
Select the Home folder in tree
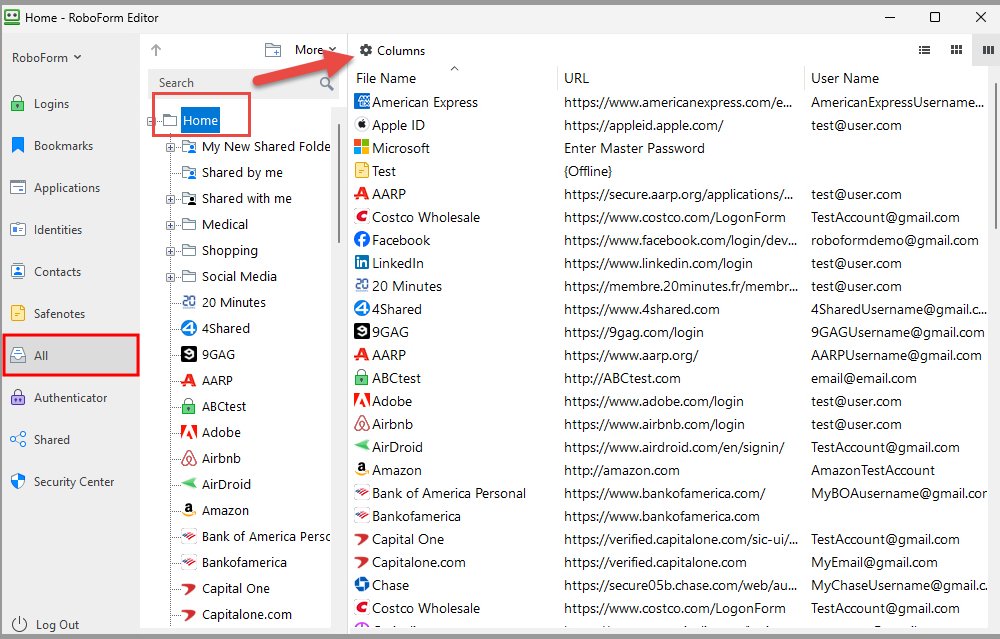pos(200,120)
